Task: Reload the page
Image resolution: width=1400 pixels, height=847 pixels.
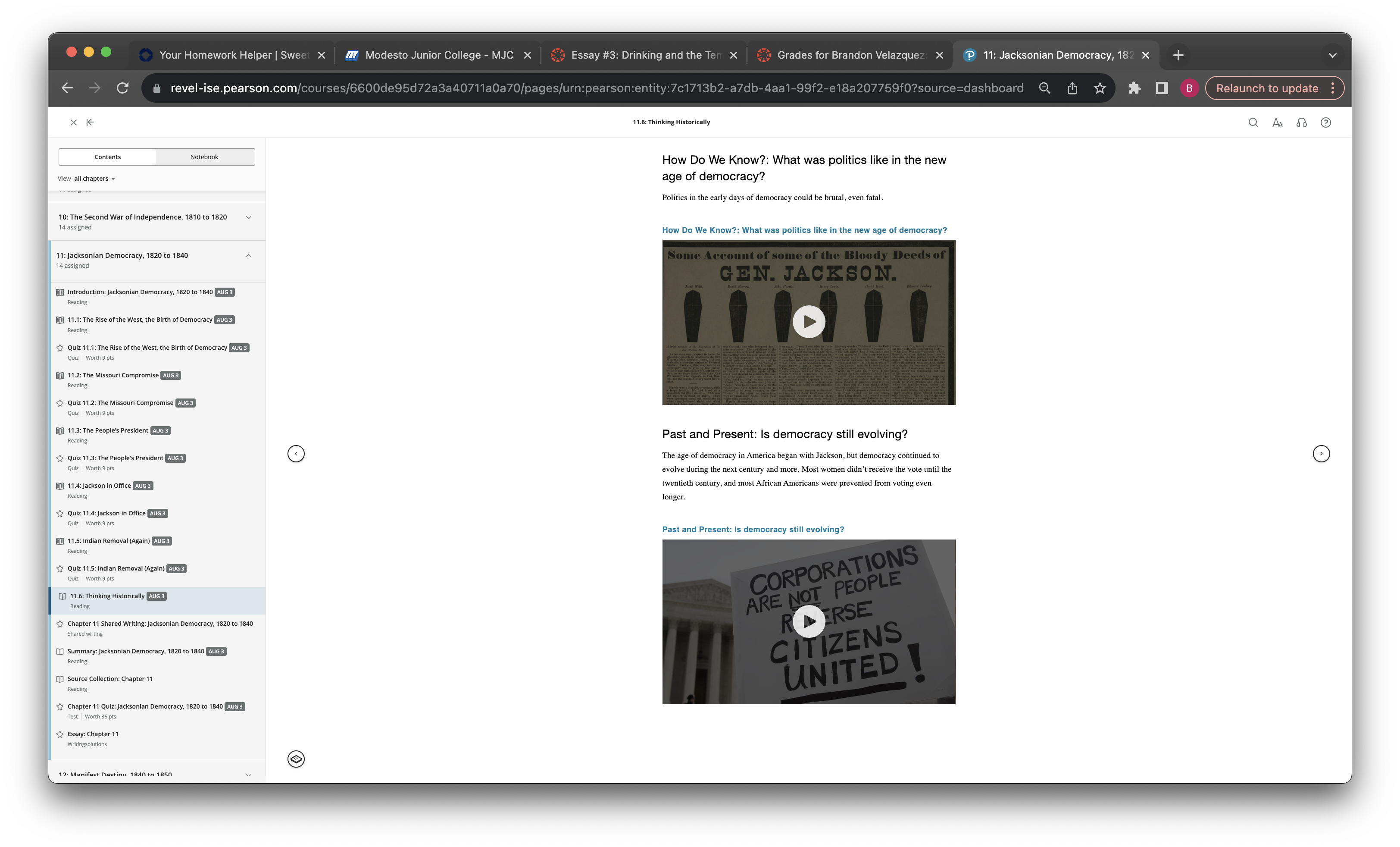Action: [x=123, y=88]
